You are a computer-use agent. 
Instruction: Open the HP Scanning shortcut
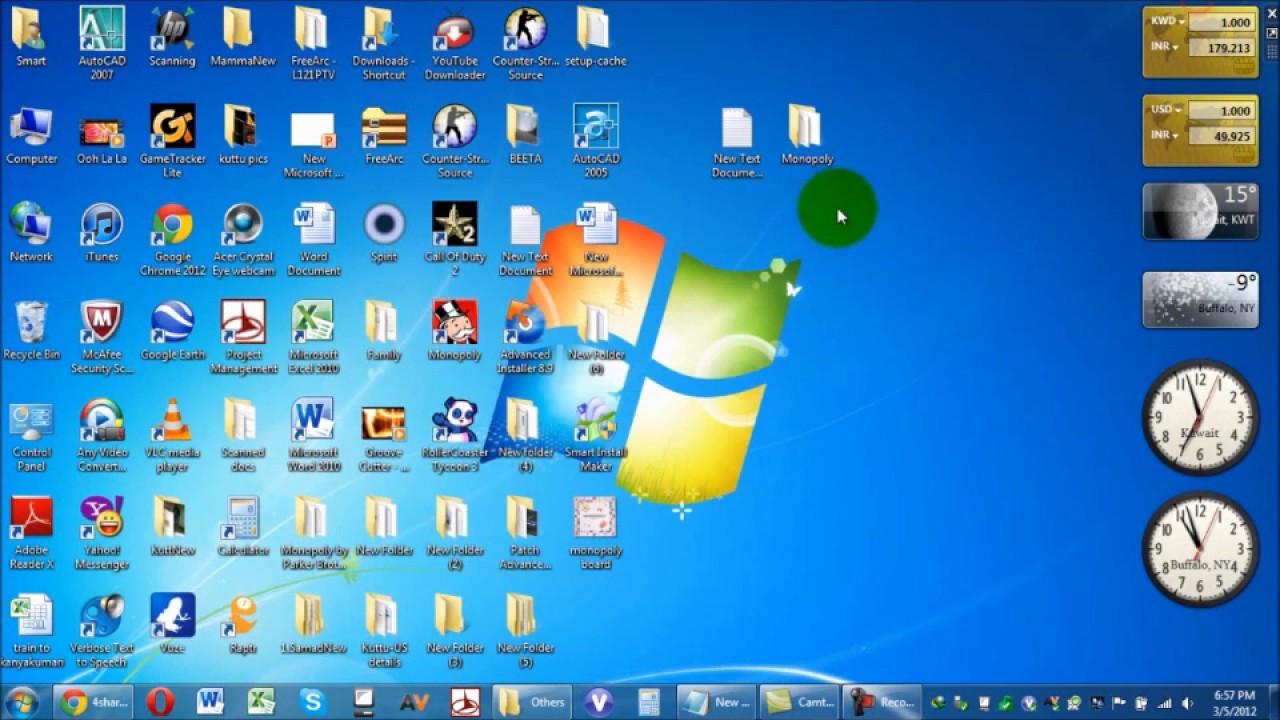click(x=172, y=38)
